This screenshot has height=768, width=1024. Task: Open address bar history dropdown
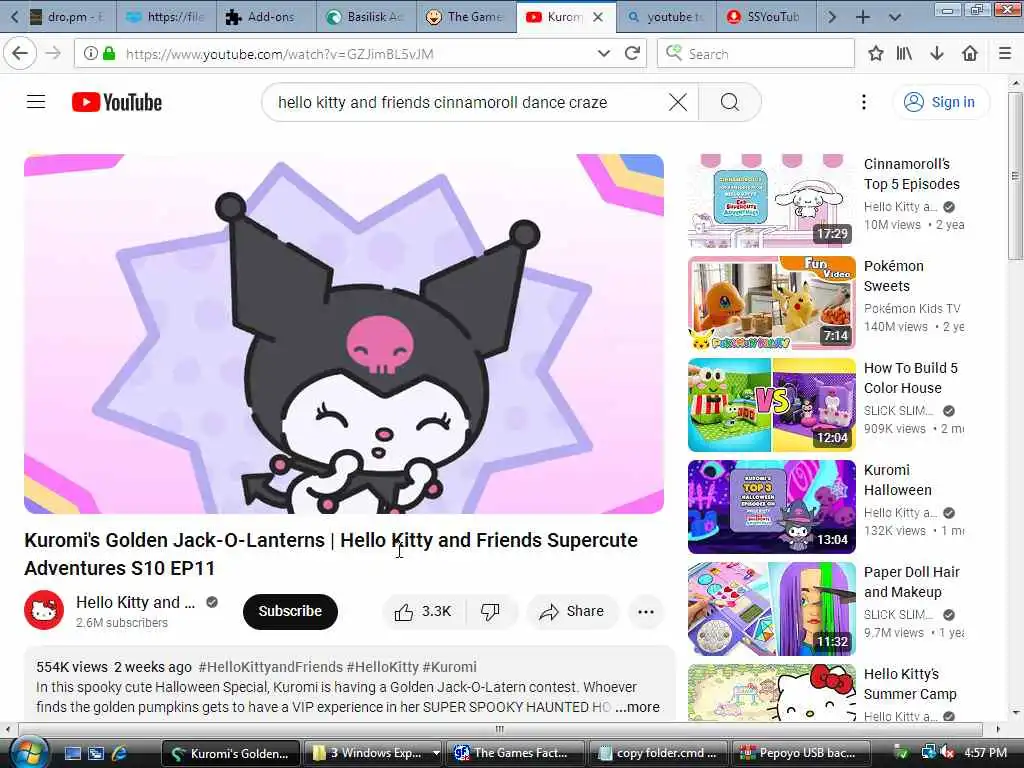click(x=603, y=54)
